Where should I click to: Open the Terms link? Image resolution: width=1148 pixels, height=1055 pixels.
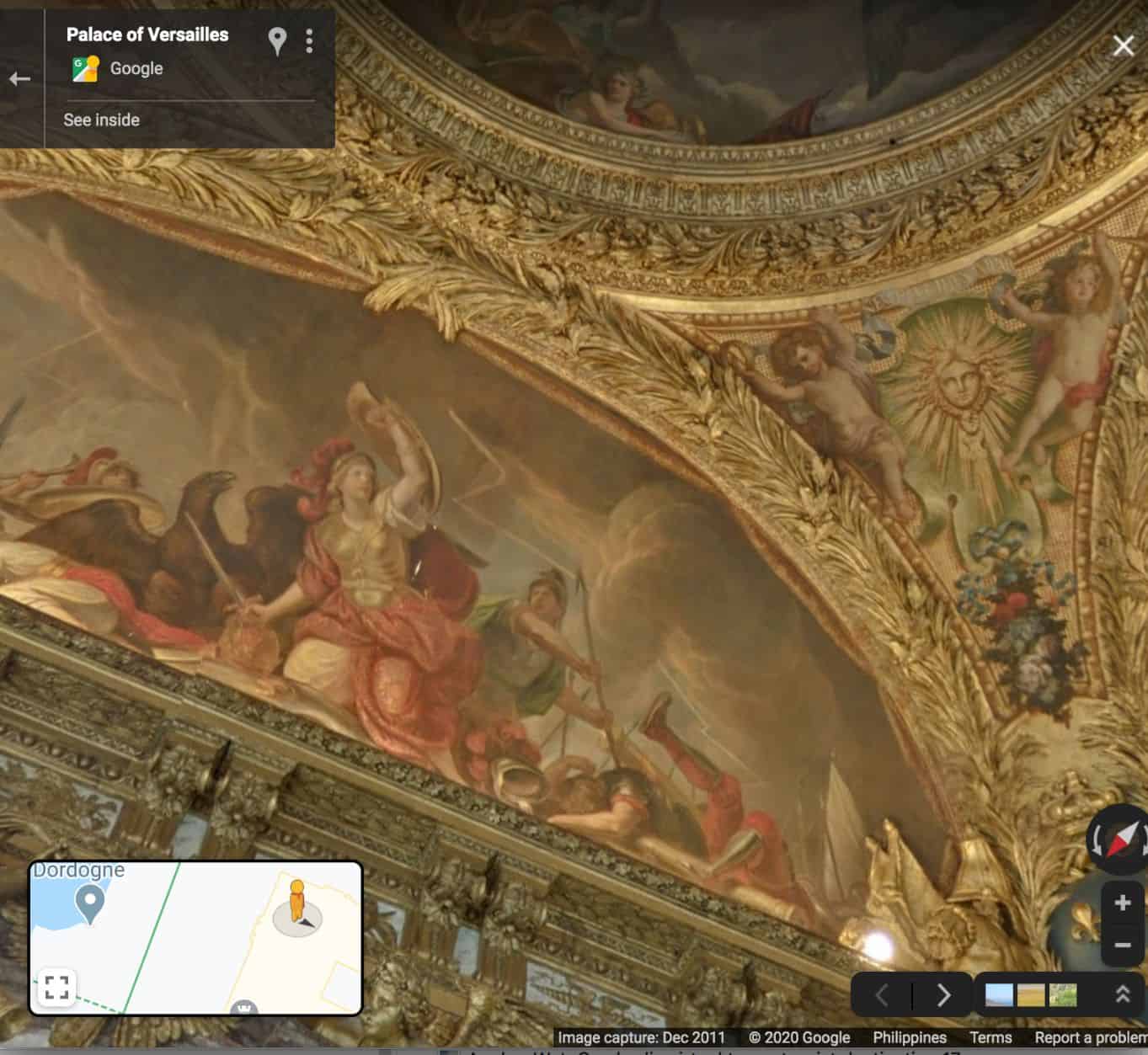pyautogui.click(x=990, y=1037)
